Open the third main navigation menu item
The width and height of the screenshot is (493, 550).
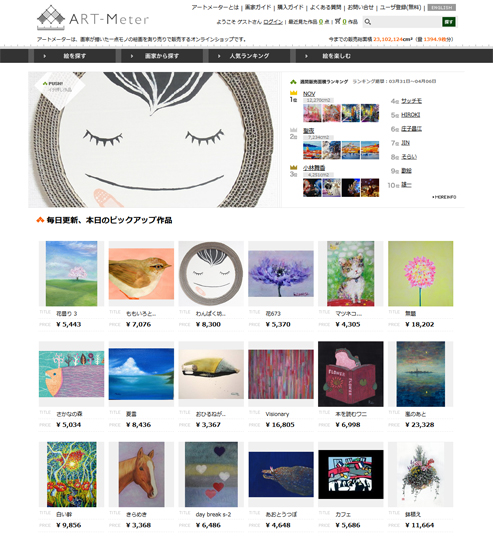click(249, 56)
